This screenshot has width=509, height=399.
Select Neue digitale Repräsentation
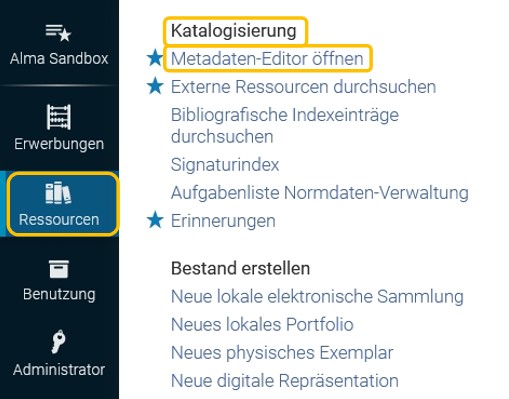(285, 381)
